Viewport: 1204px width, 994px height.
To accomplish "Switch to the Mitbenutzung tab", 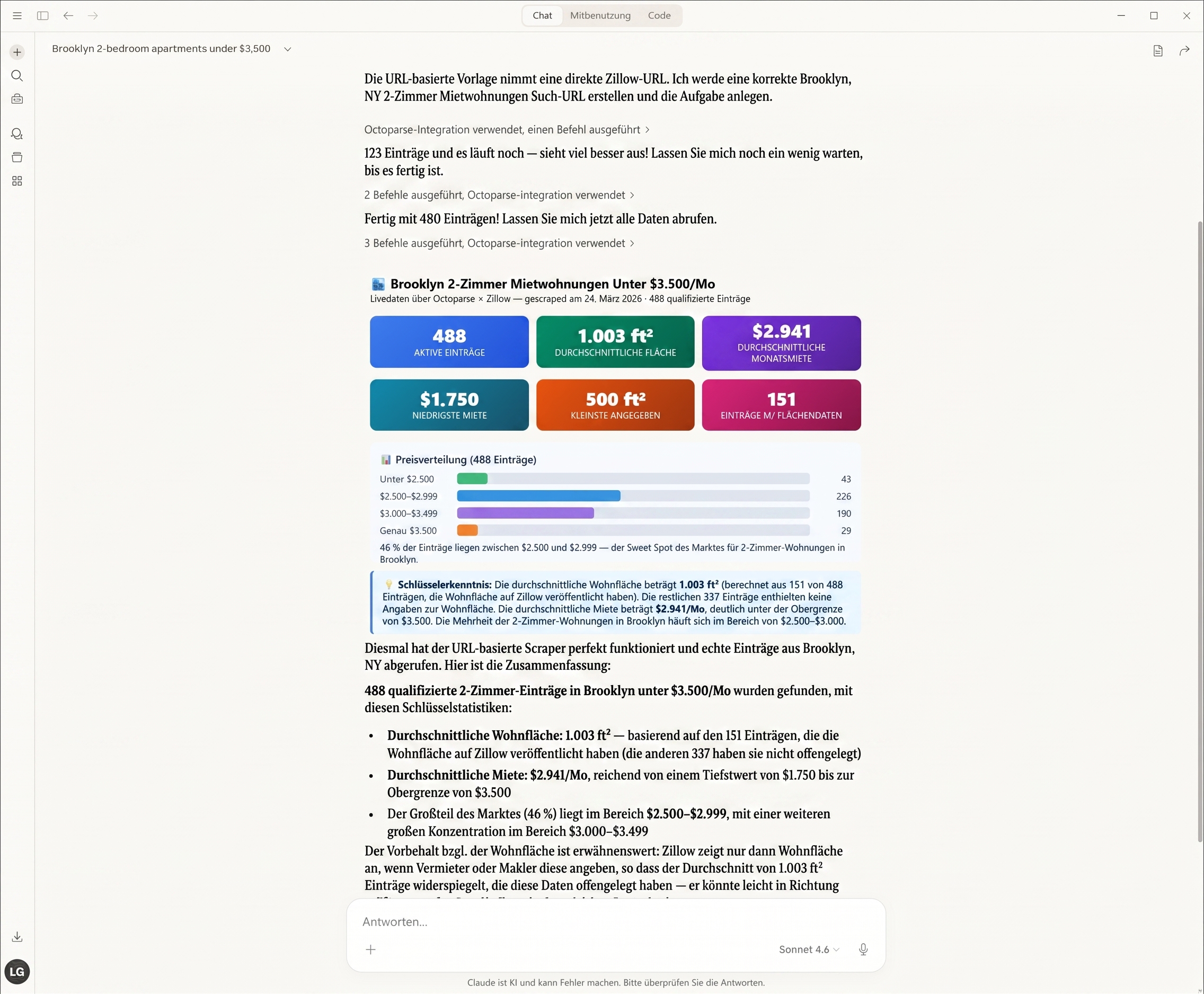I will click(600, 16).
